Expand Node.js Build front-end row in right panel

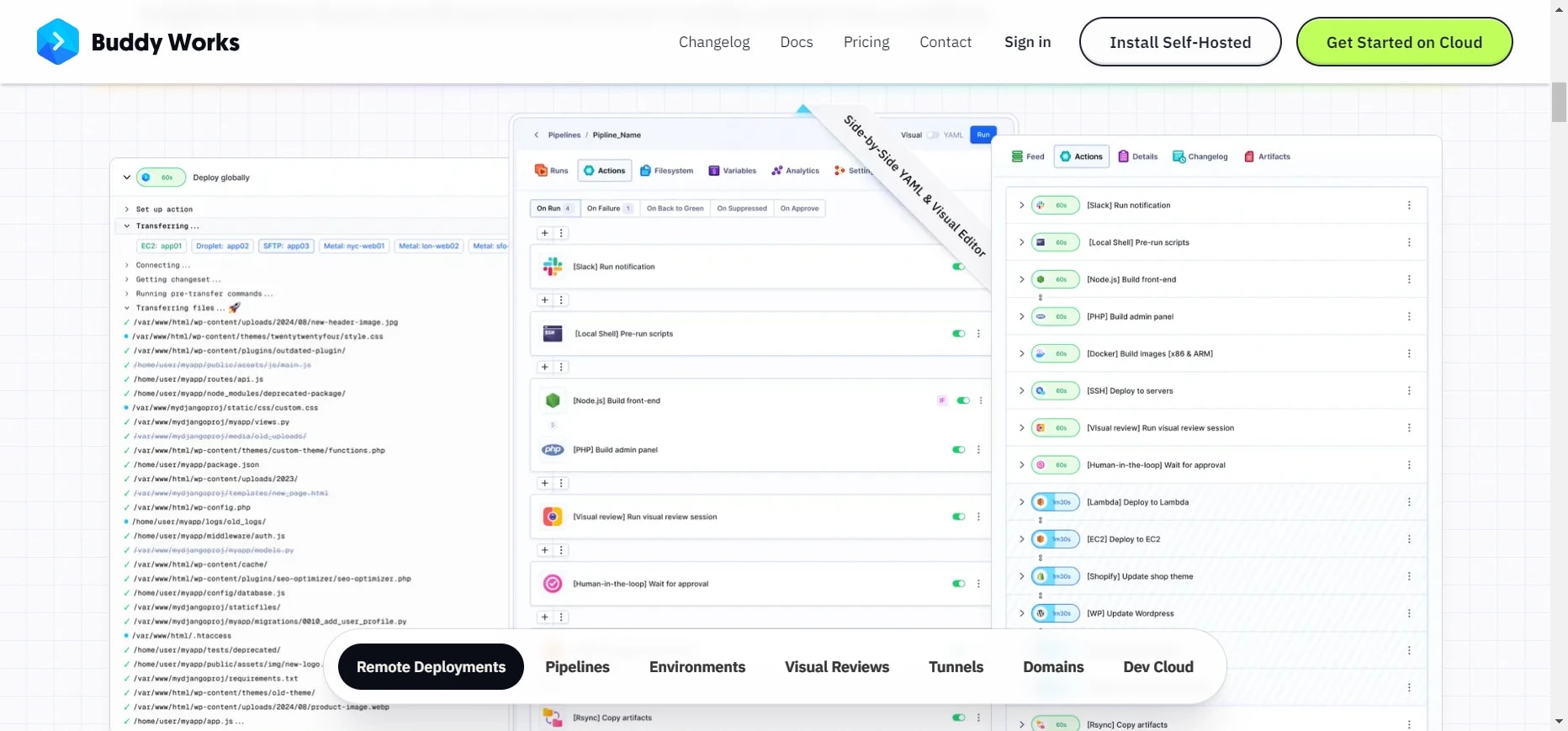[x=1021, y=279]
